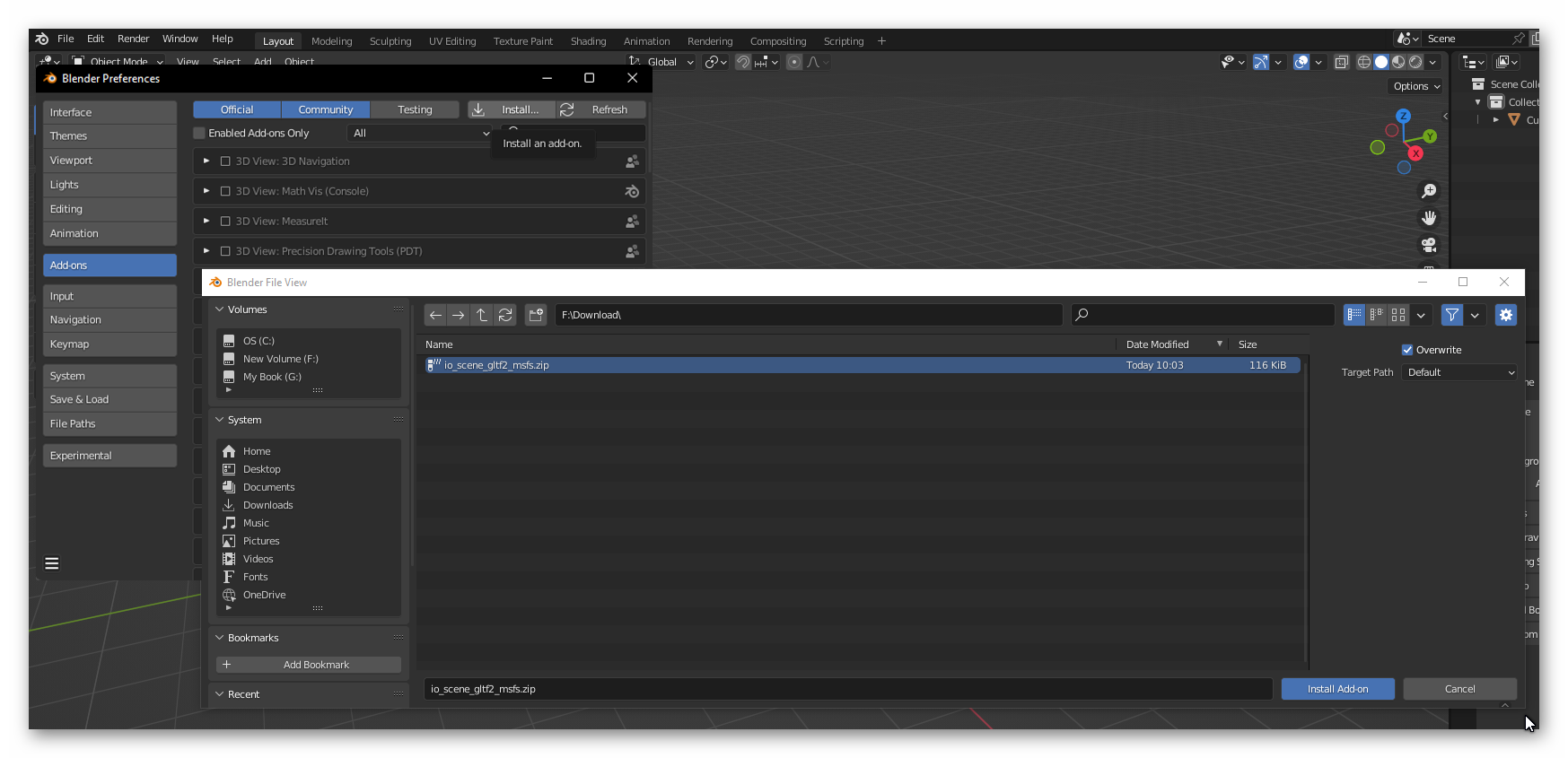Expand 3D View: MeasureIt details
Viewport: 1568px width, 758px height.
[x=206, y=222]
